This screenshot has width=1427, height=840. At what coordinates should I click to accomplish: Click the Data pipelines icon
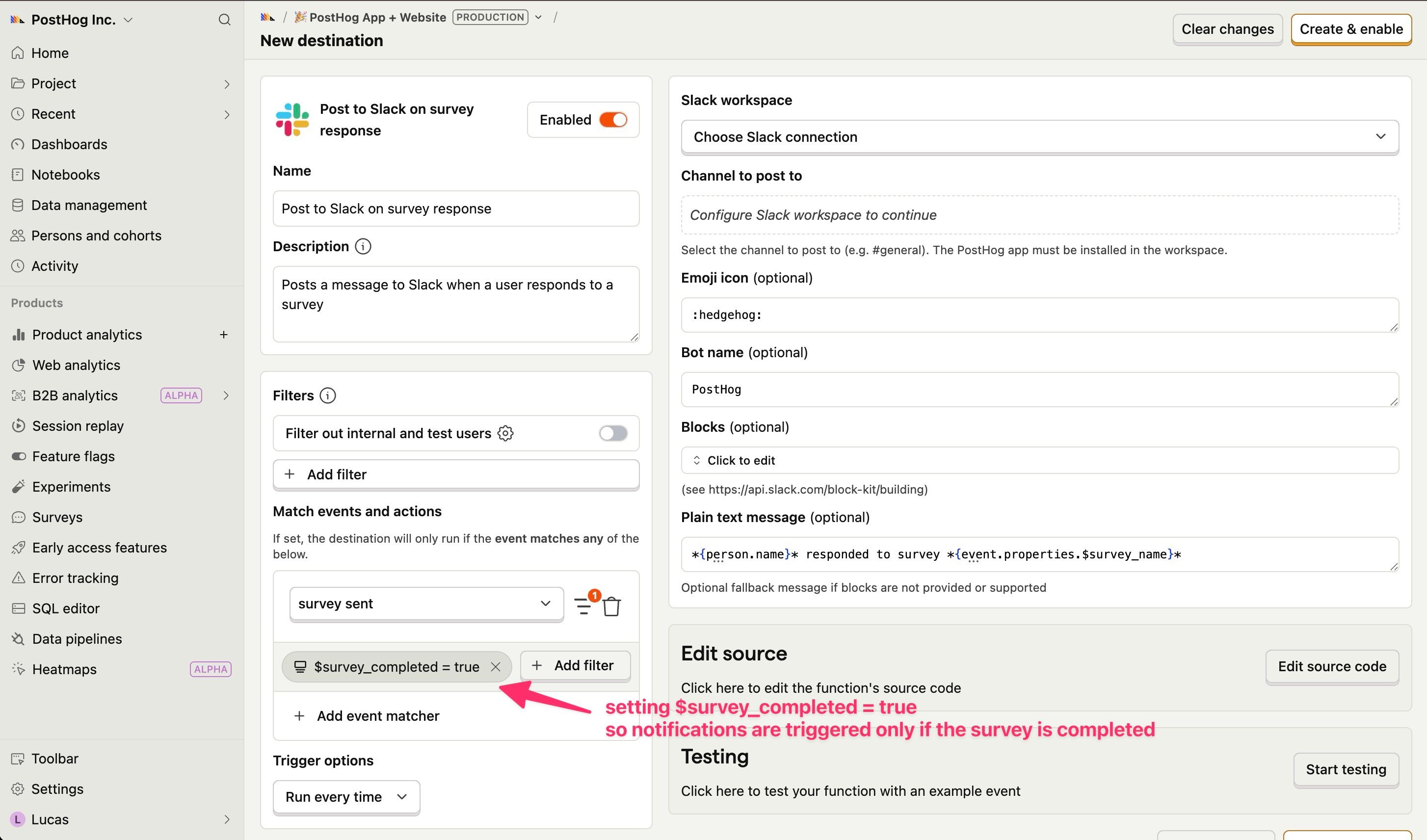[x=18, y=639]
